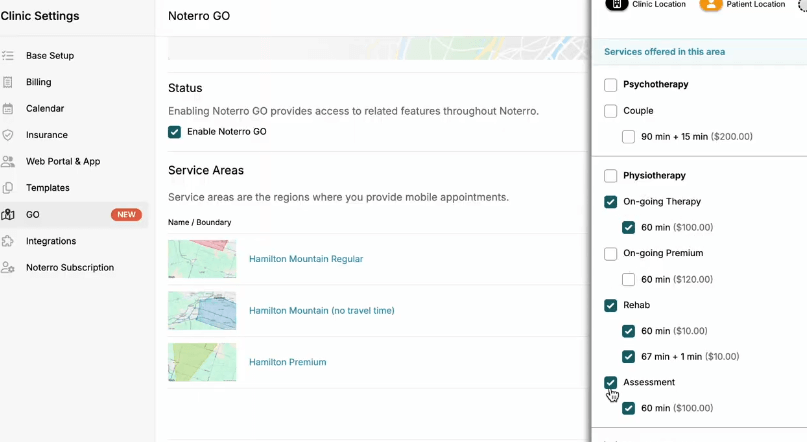The image size is (807, 442).
Task: Click the GO map icon
Action: click(8, 215)
